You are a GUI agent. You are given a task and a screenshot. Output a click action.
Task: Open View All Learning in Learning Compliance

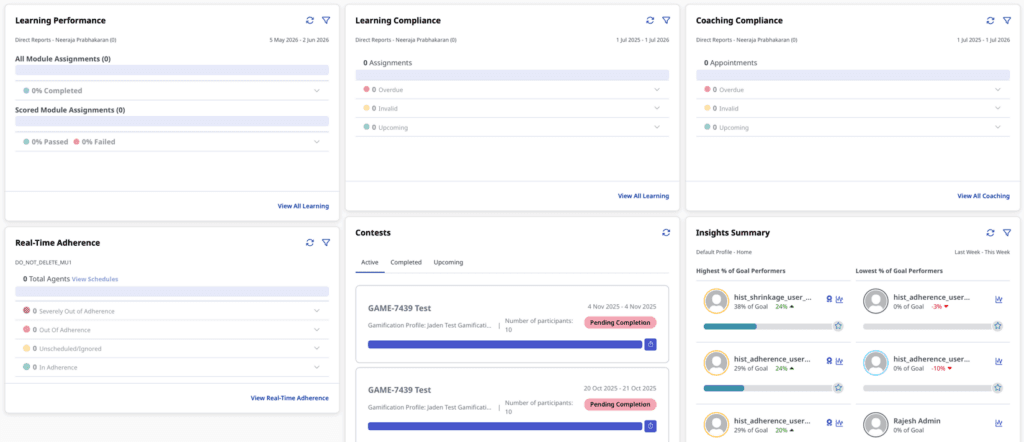point(643,196)
